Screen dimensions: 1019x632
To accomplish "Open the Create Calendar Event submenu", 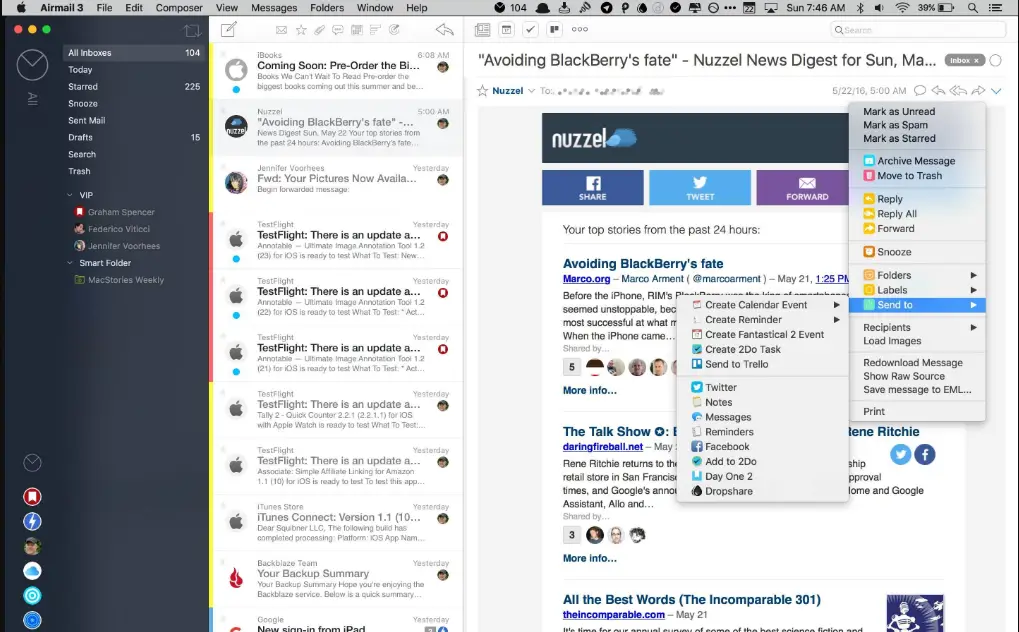I will click(x=763, y=304).
